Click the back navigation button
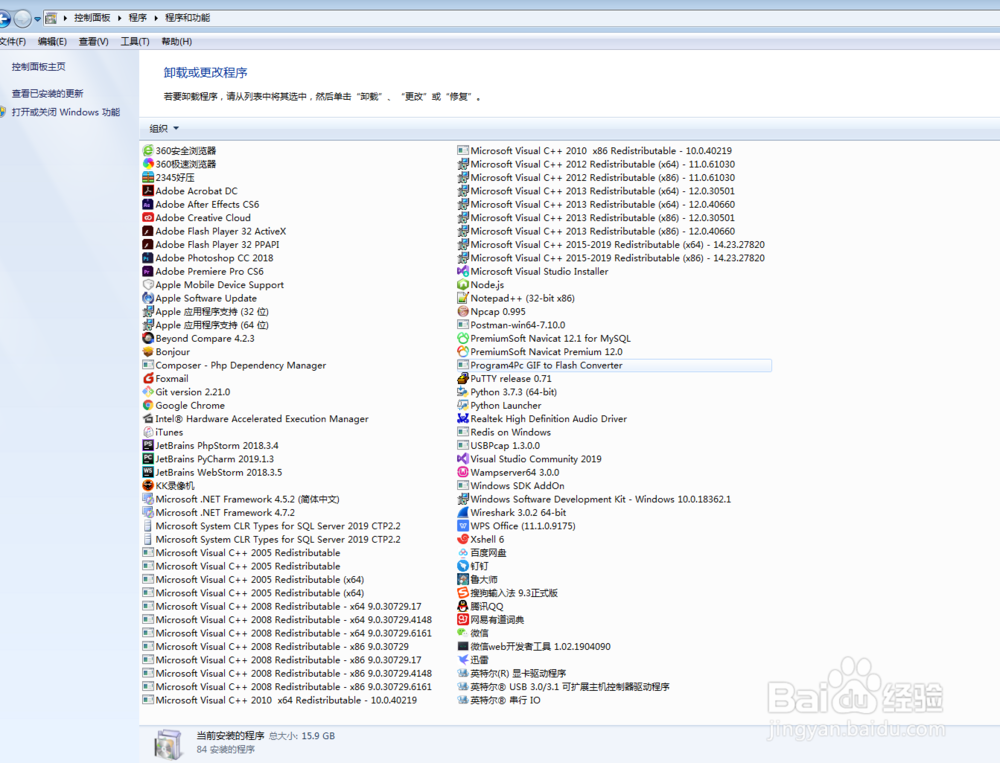This screenshot has height=763, width=1000. (x=3, y=19)
